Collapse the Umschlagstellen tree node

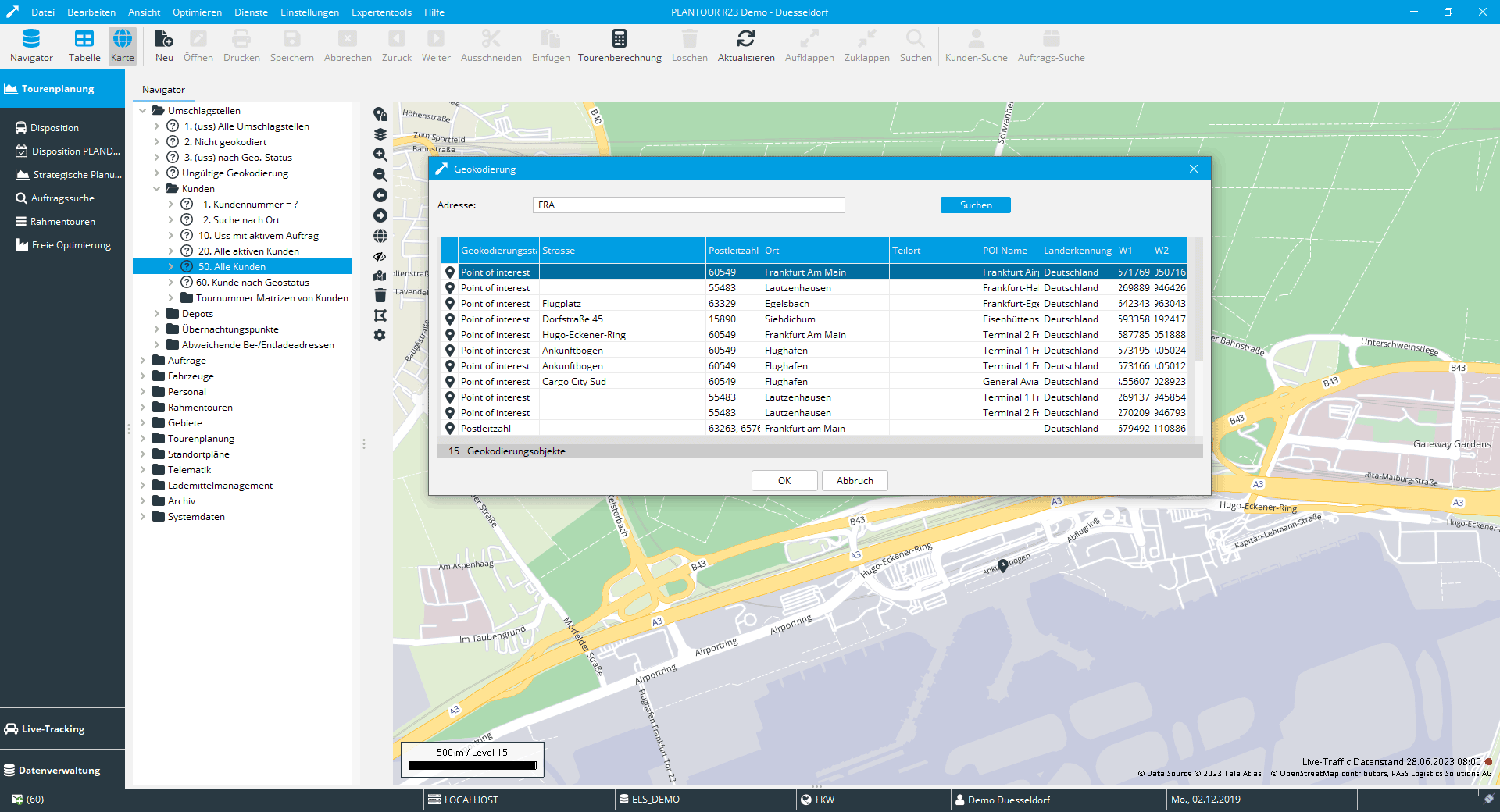pos(143,111)
